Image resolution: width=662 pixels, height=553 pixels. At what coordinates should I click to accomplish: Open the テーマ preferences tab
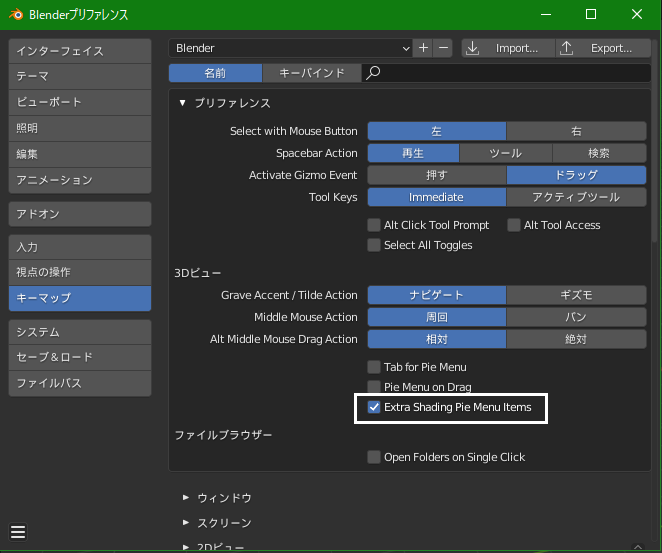coord(80,76)
